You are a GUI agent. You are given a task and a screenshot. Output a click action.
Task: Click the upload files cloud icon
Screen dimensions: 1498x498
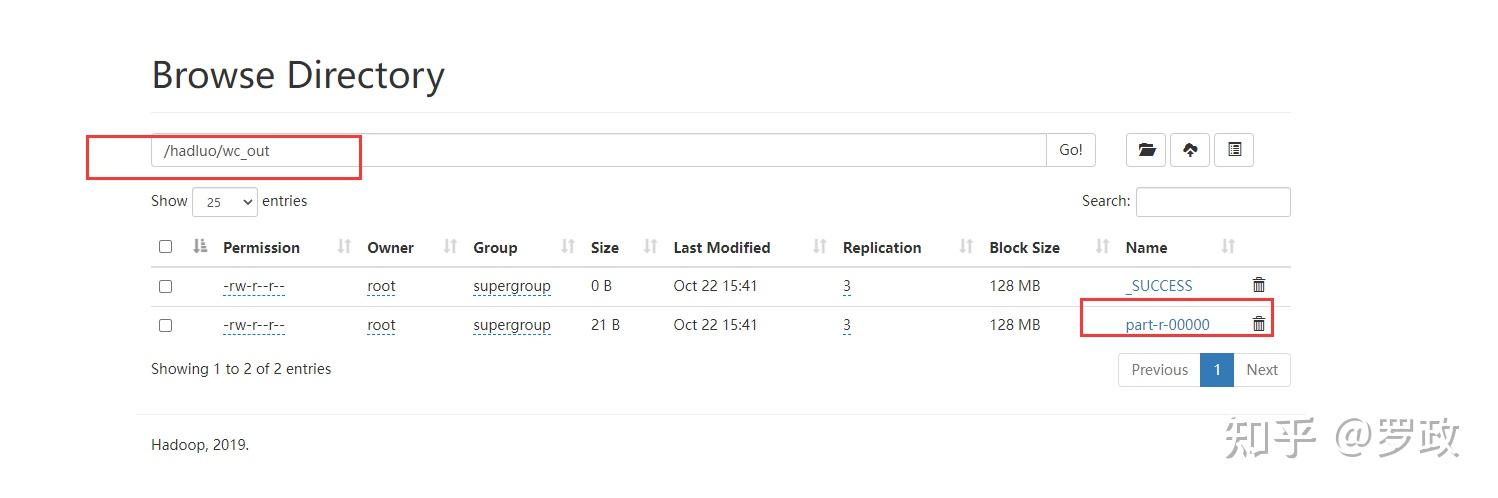1190,150
